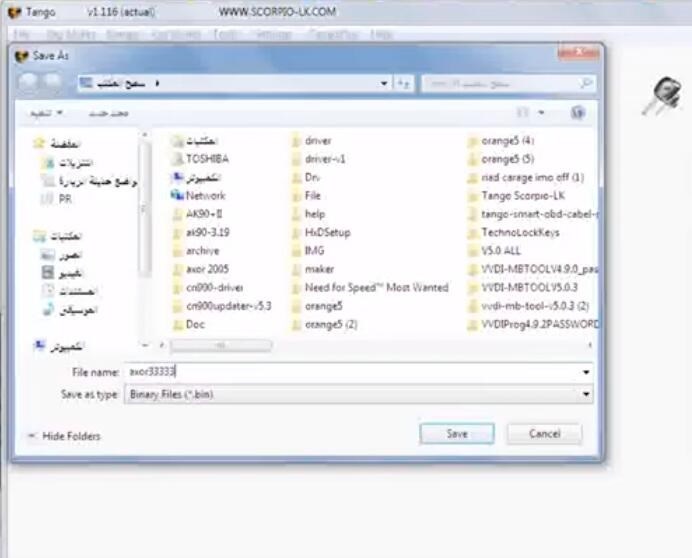The height and width of the screenshot is (558, 692).
Task: Select Need for Speed Most Wanted folder
Action: [x=370, y=288]
